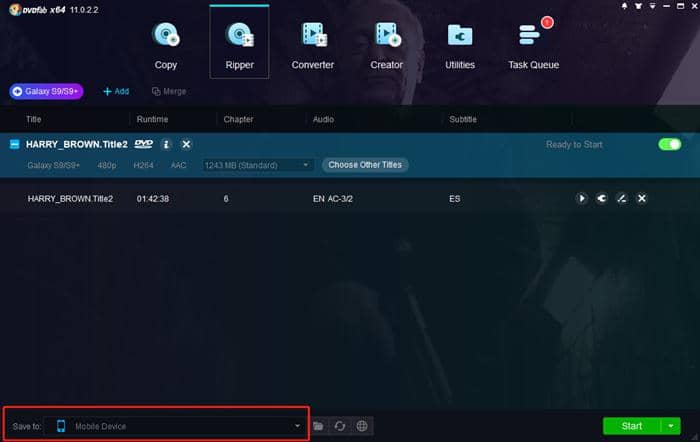Click the shirt skin icon in title bar
This screenshot has height=442, width=700.
(x=638, y=6)
